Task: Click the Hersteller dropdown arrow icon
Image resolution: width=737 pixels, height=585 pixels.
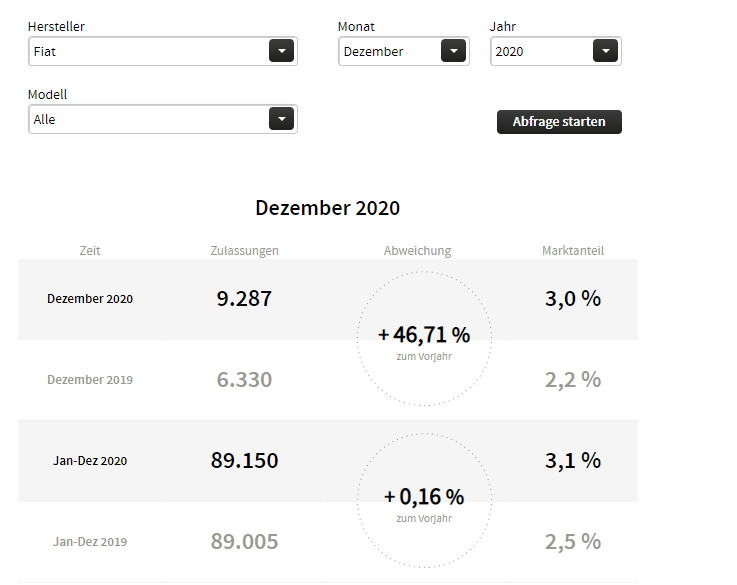Action: click(282, 51)
